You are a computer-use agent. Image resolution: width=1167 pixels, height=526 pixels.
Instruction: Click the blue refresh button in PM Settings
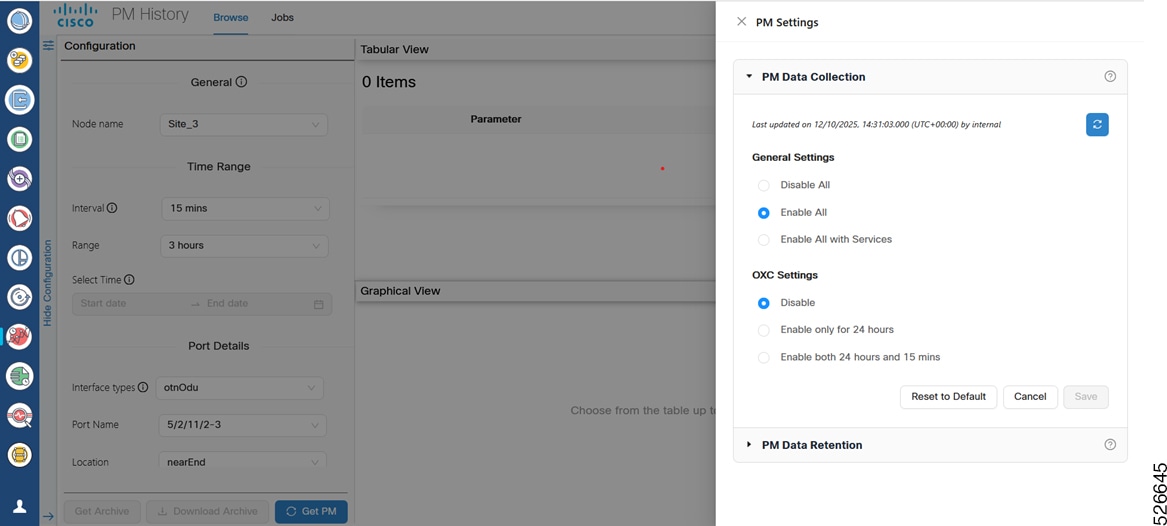pos(1097,124)
